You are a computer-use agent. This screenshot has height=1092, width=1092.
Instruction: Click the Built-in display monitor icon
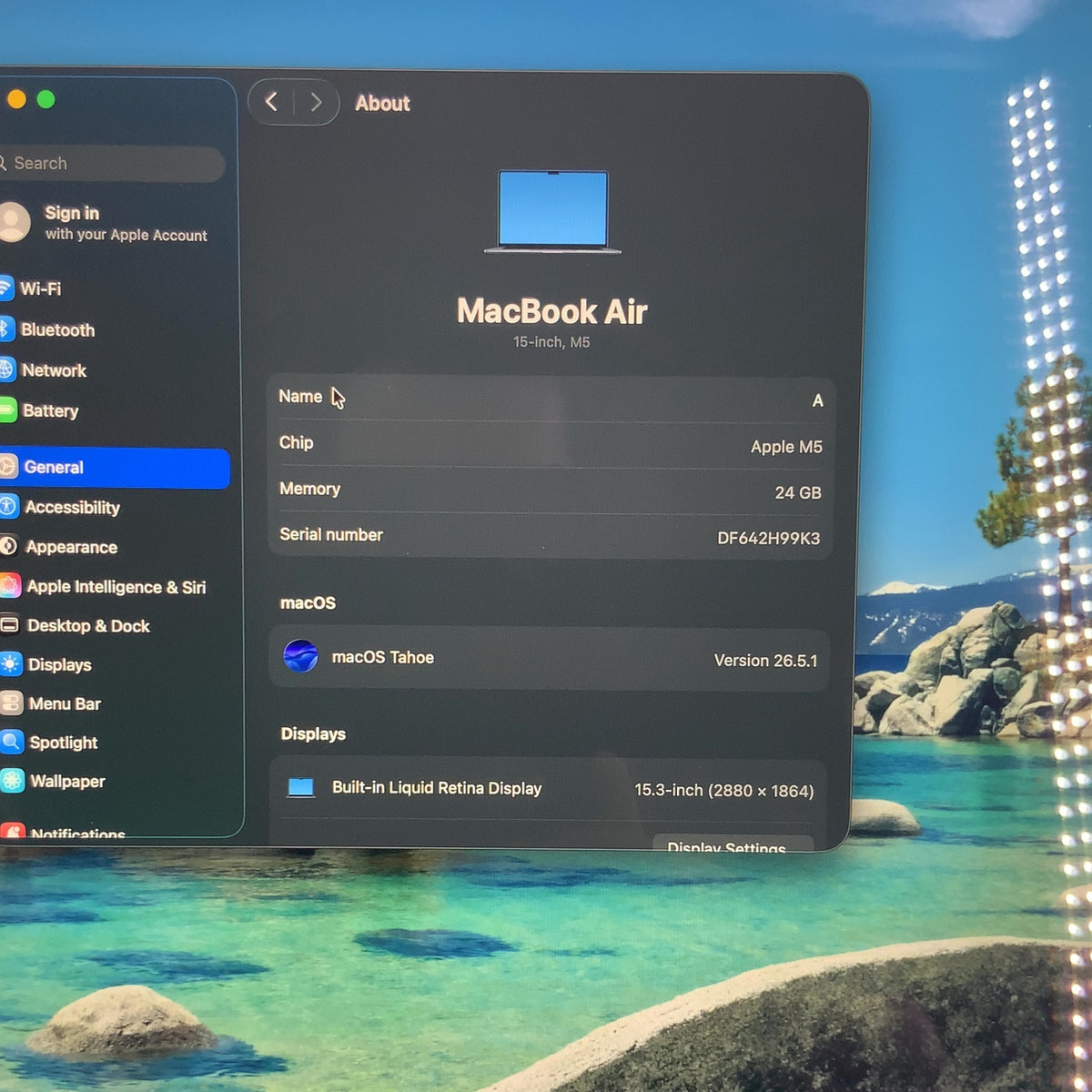[x=300, y=787]
